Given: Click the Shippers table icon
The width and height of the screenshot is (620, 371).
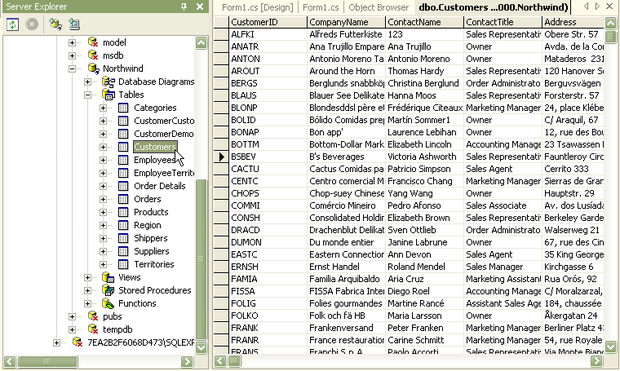Looking at the screenshot, I should [123, 238].
